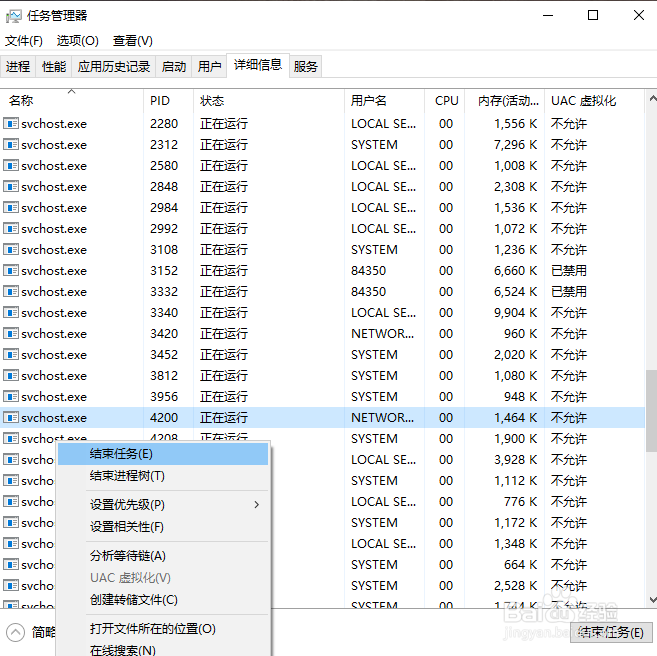
Task: Click process icon of svchost.exe PID 3956
Action: [11, 396]
